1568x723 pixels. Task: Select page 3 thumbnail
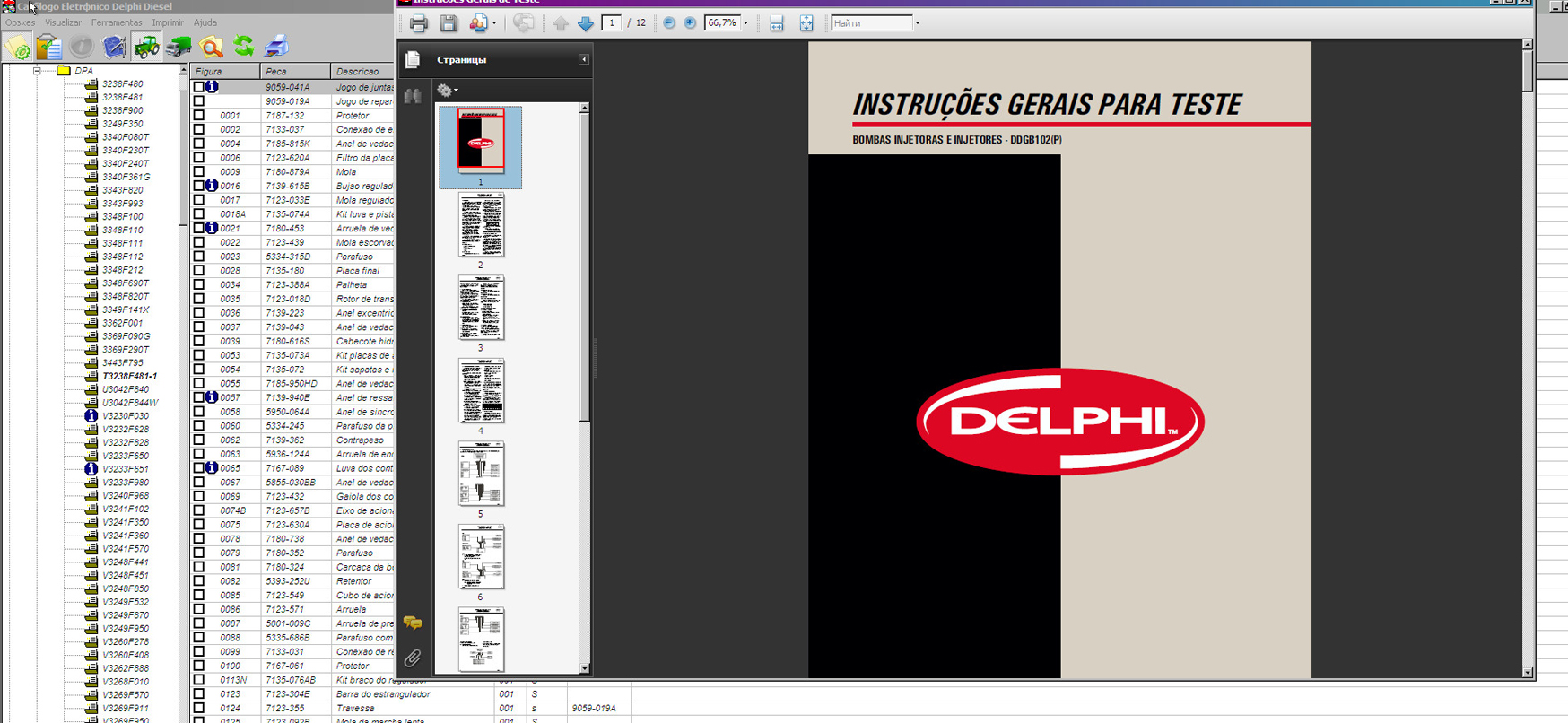(x=481, y=309)
